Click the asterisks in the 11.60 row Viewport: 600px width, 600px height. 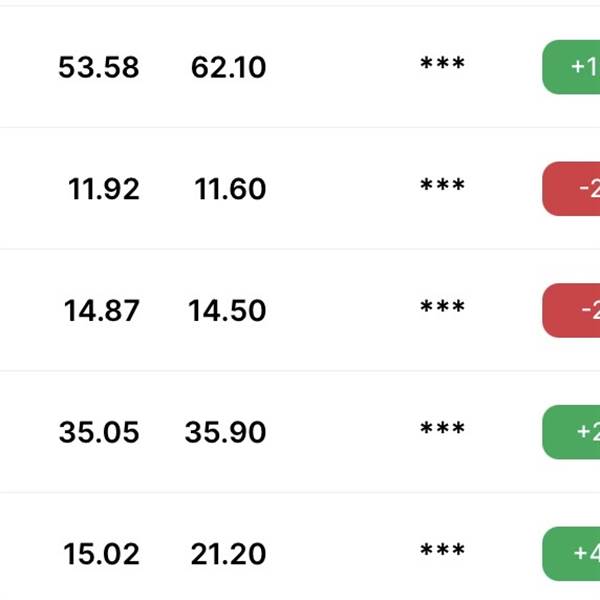[x=442, y=187]
